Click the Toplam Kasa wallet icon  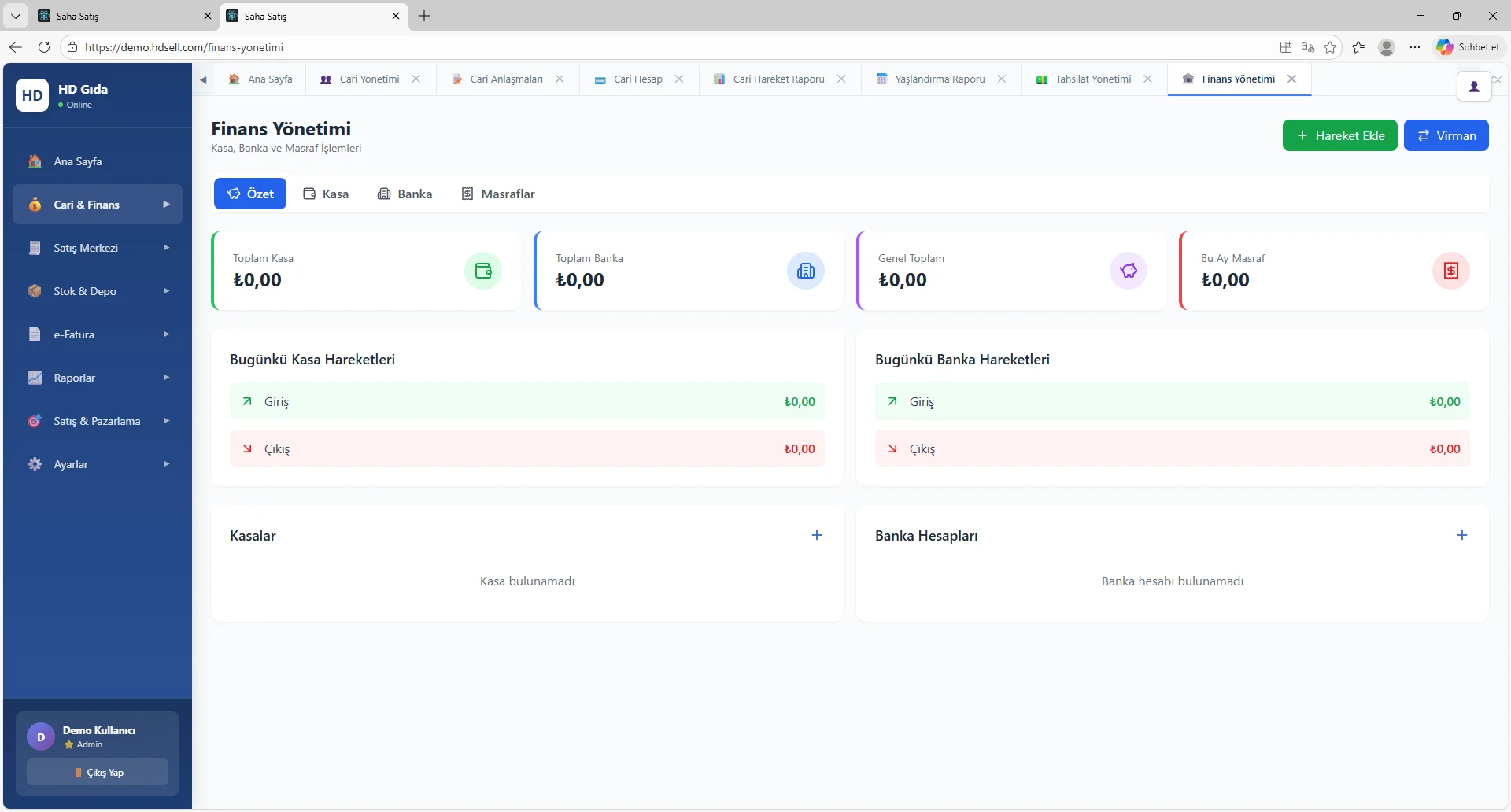click(483, 271)
